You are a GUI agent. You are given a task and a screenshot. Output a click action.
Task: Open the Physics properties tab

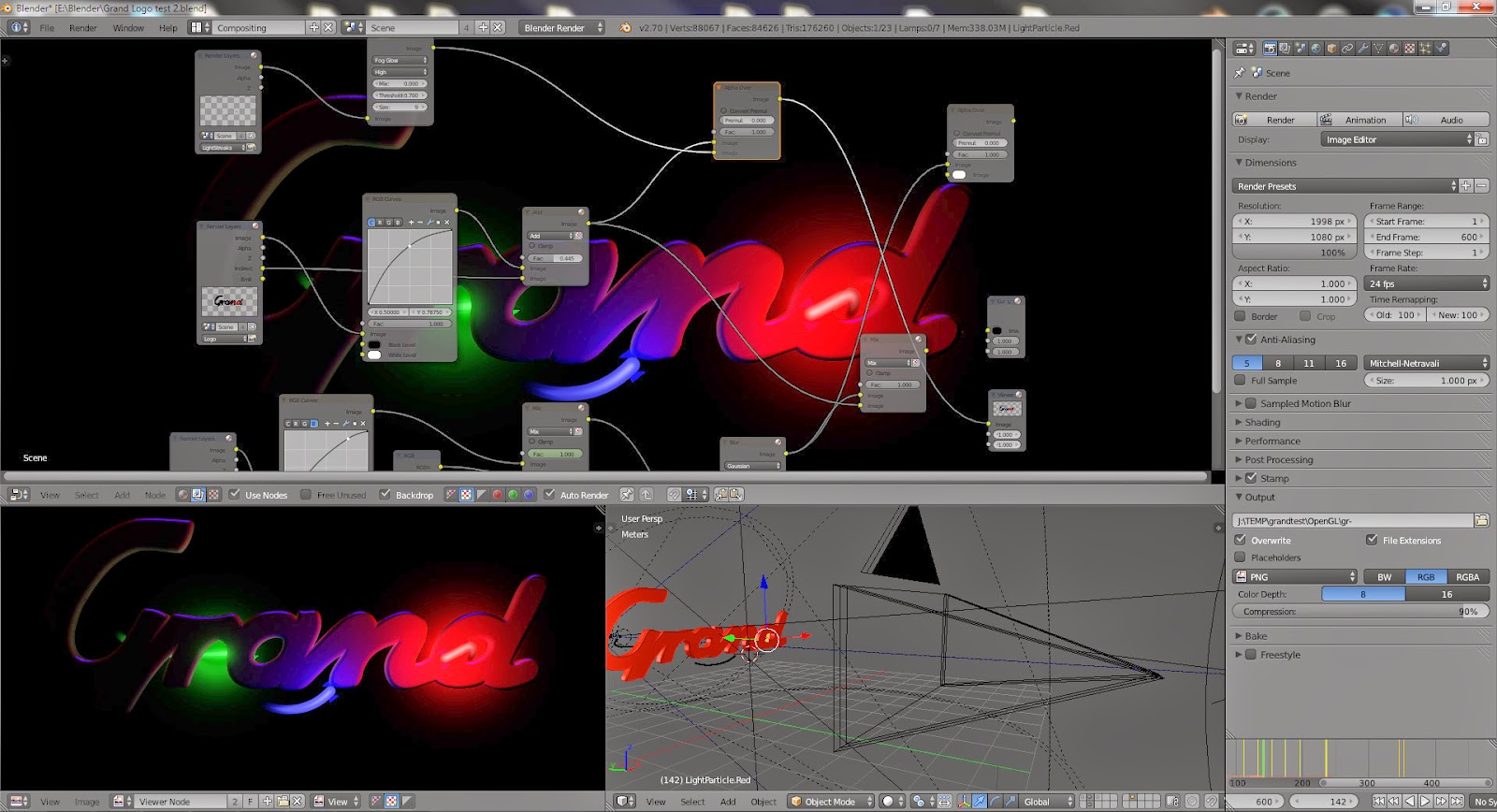(x=1441, y=48)
